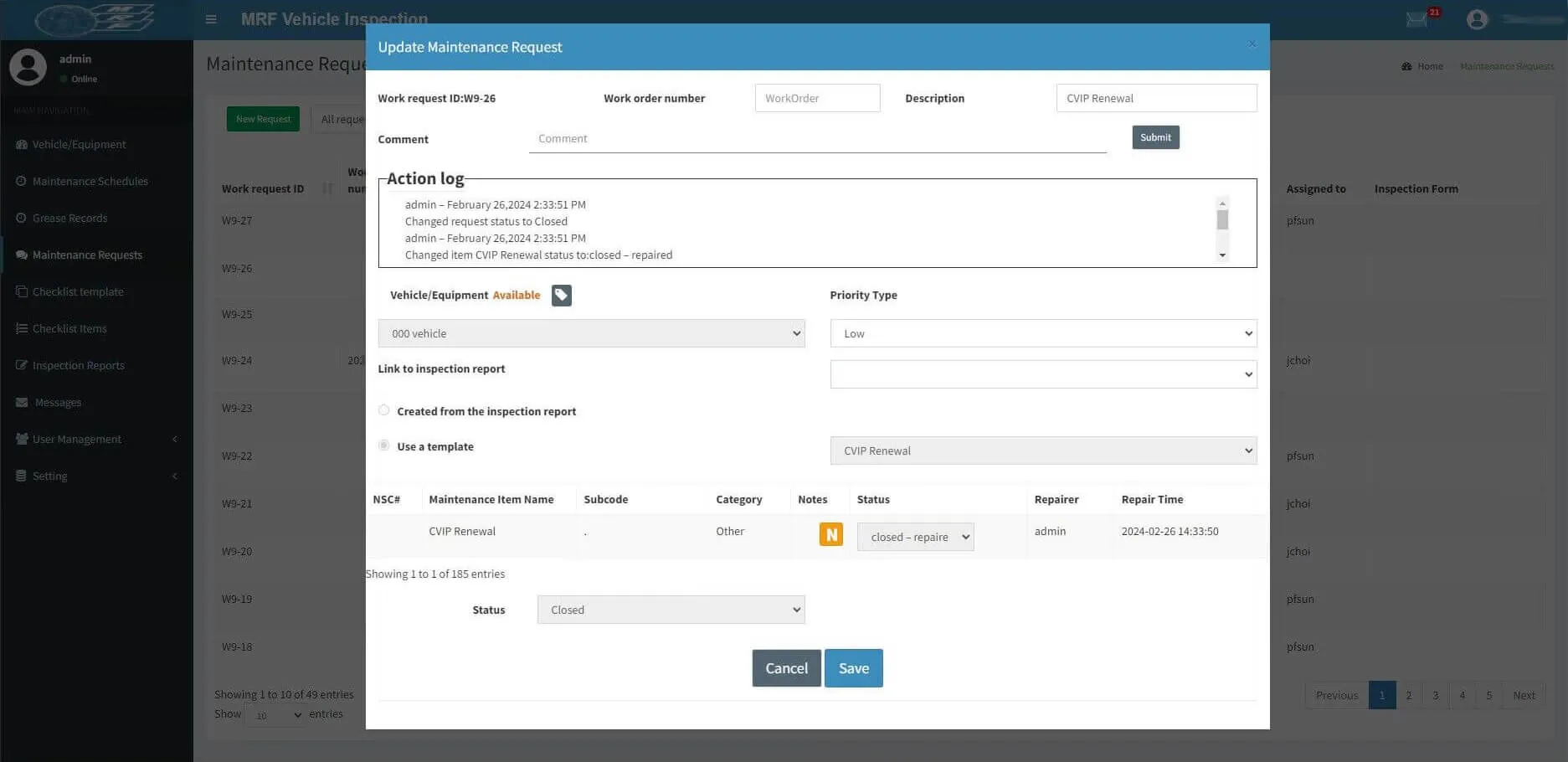Open the CVIP Renewal template dropdown
Viewport: 1568px width, 762px height.
tap(1043, 451)
